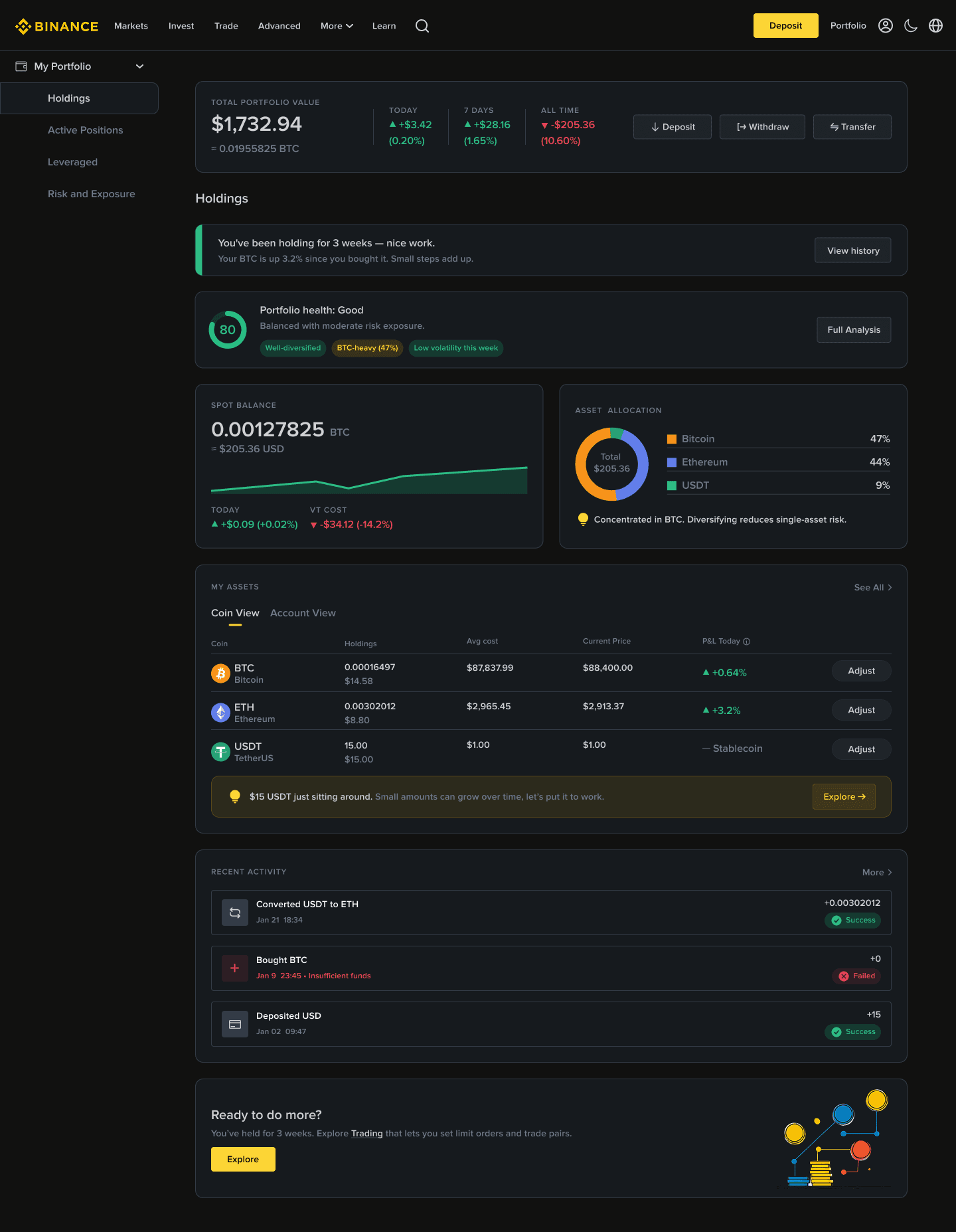The width and height of the screenshot is (956, 1232).
Task: Open the Trade menu
Action: pyautogui.click(x=226, y=26)
